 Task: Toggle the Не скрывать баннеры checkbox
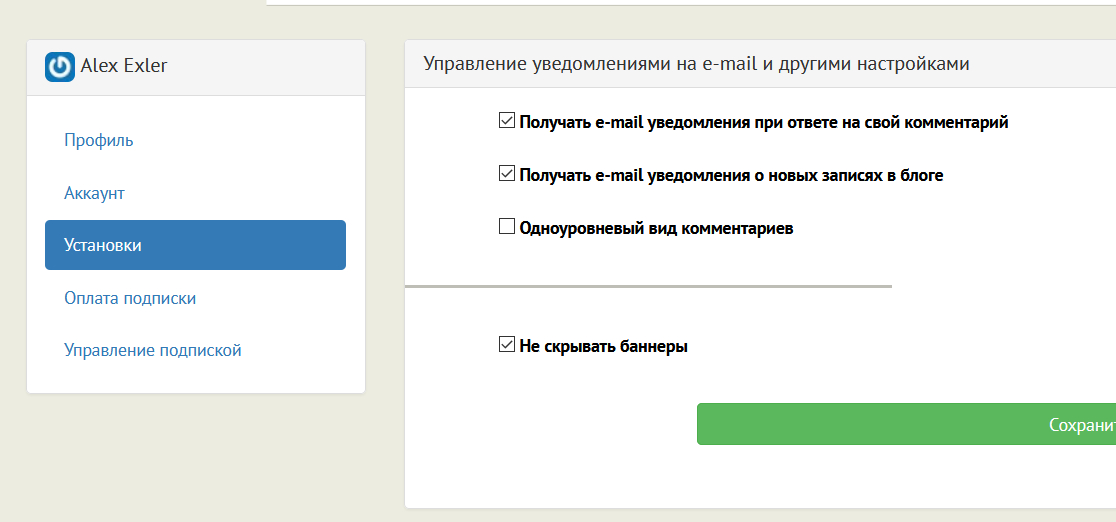point(506,345)
